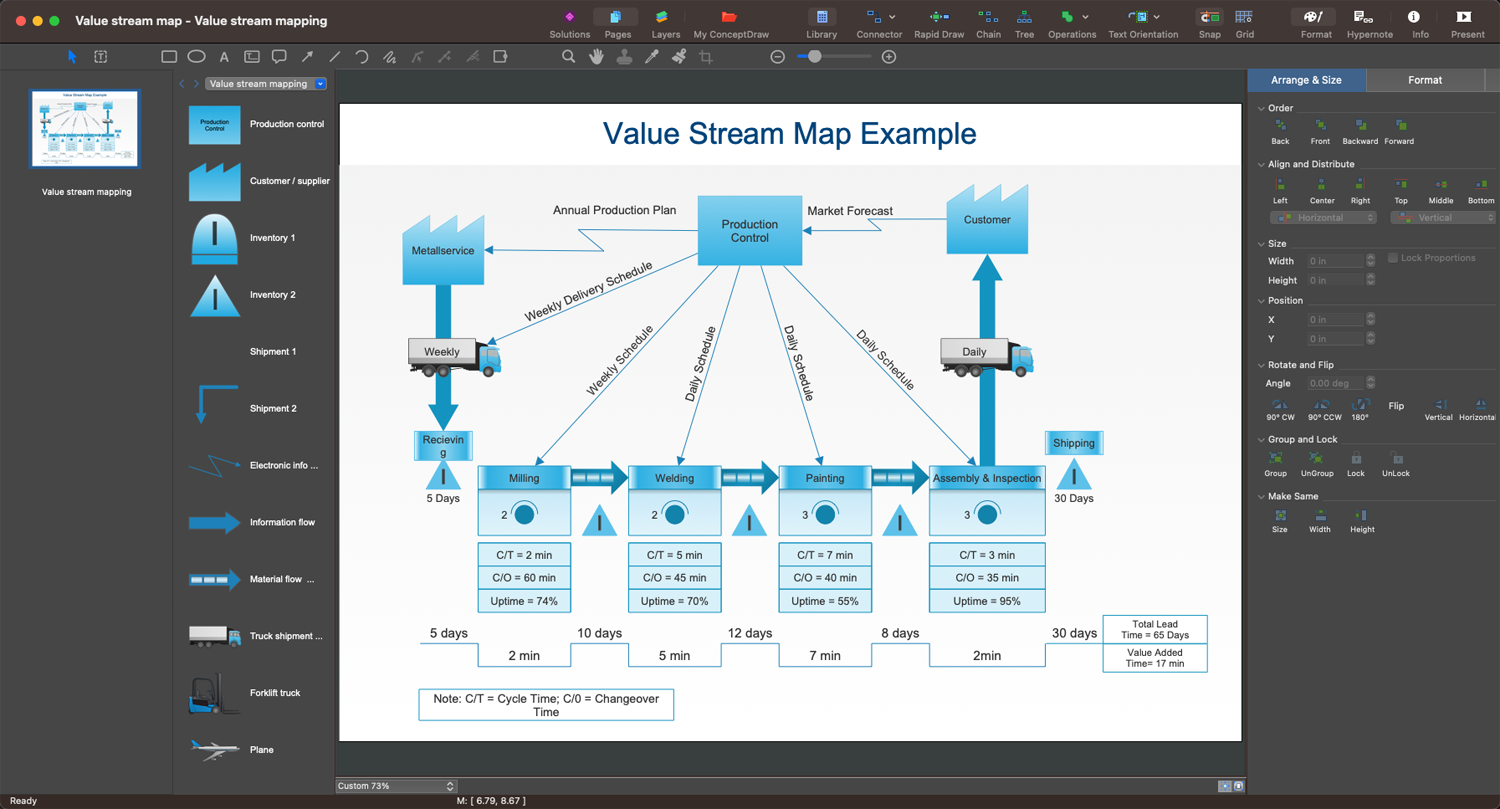Screen dimensions: 1500x809
Task: Activate the Hand pan tool
Action: click(597, 57)
